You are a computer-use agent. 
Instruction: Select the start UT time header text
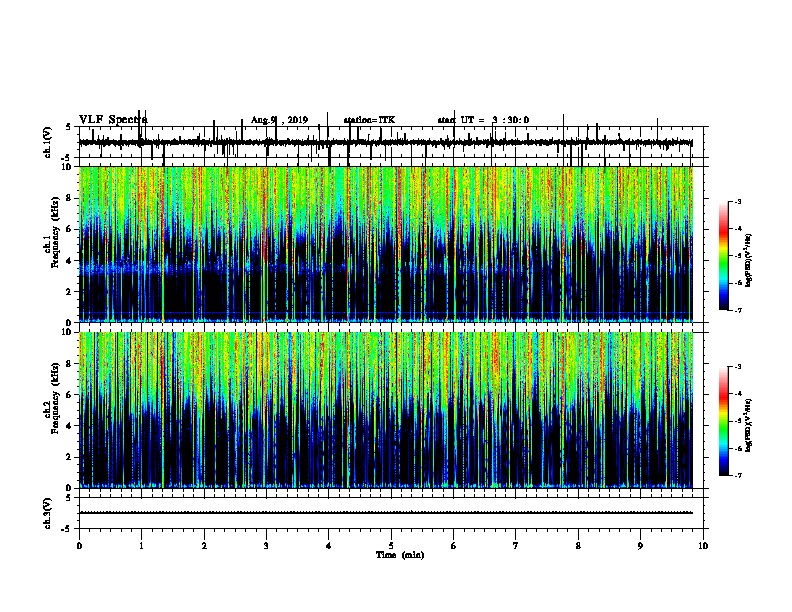pyautogui.click(x=483, y=120)
